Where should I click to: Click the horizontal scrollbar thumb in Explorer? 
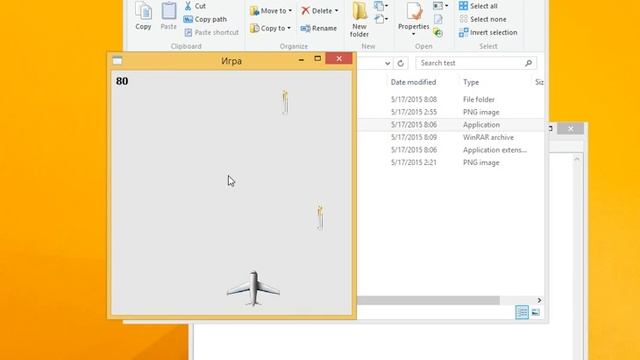[x=428, y=300]
